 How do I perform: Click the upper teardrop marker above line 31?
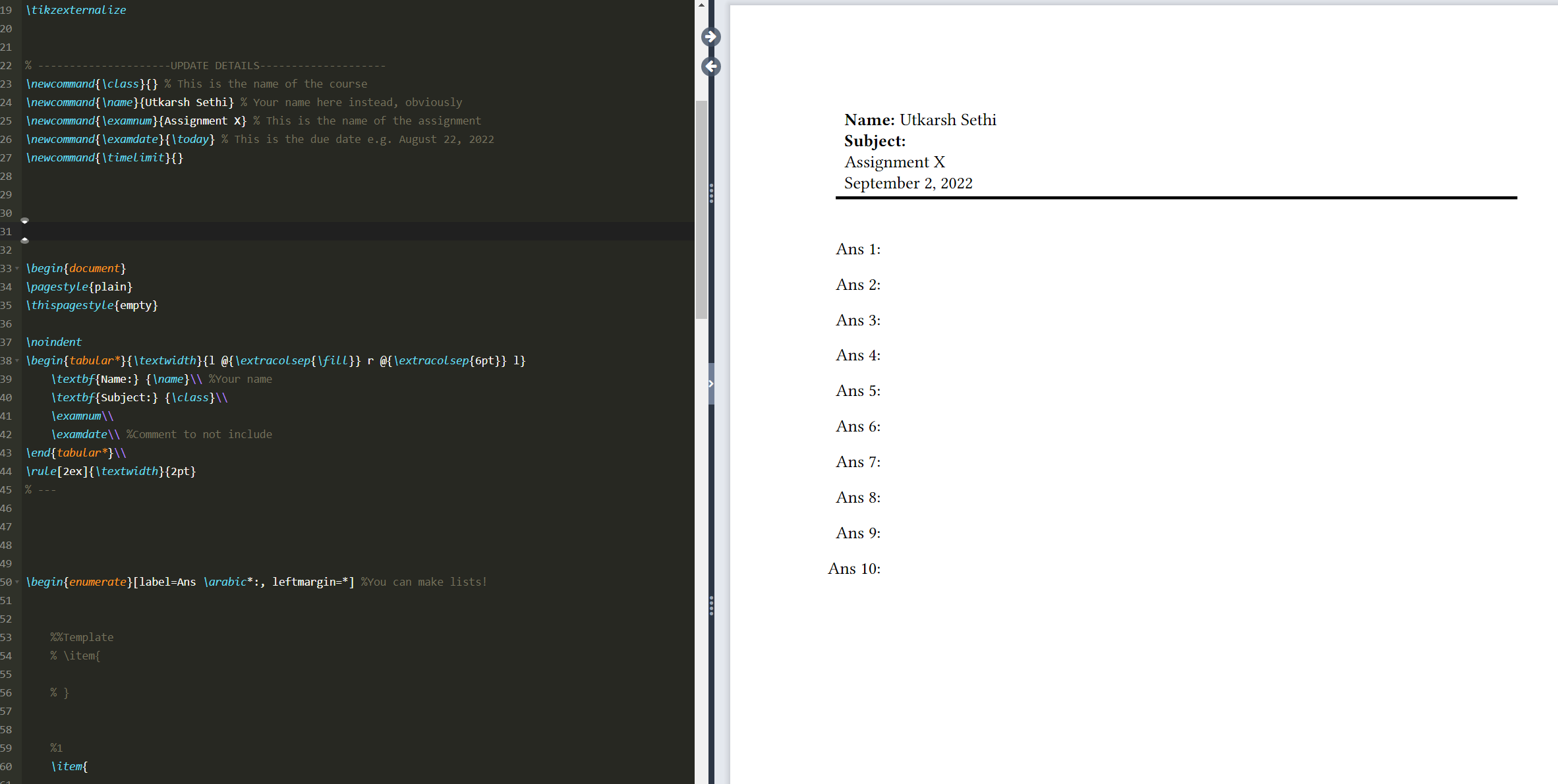click(24, 221)
